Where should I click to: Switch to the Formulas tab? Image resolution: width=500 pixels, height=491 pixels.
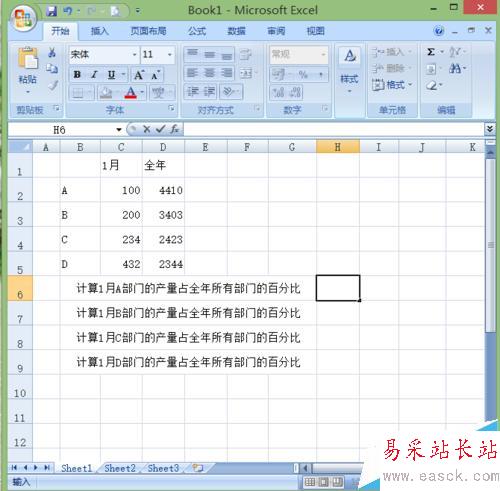(197, 31)
